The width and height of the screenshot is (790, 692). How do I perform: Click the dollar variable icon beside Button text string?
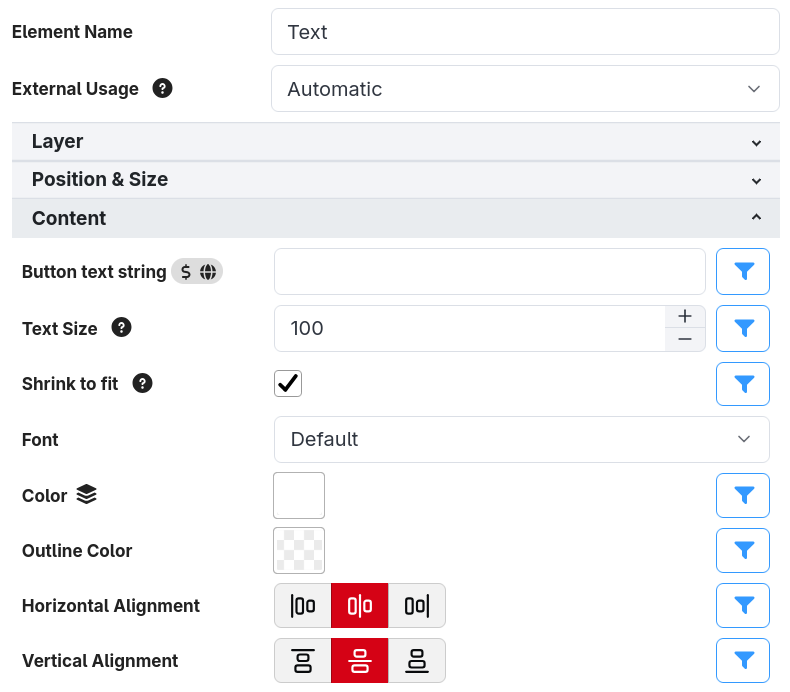[x=185, y=272]
